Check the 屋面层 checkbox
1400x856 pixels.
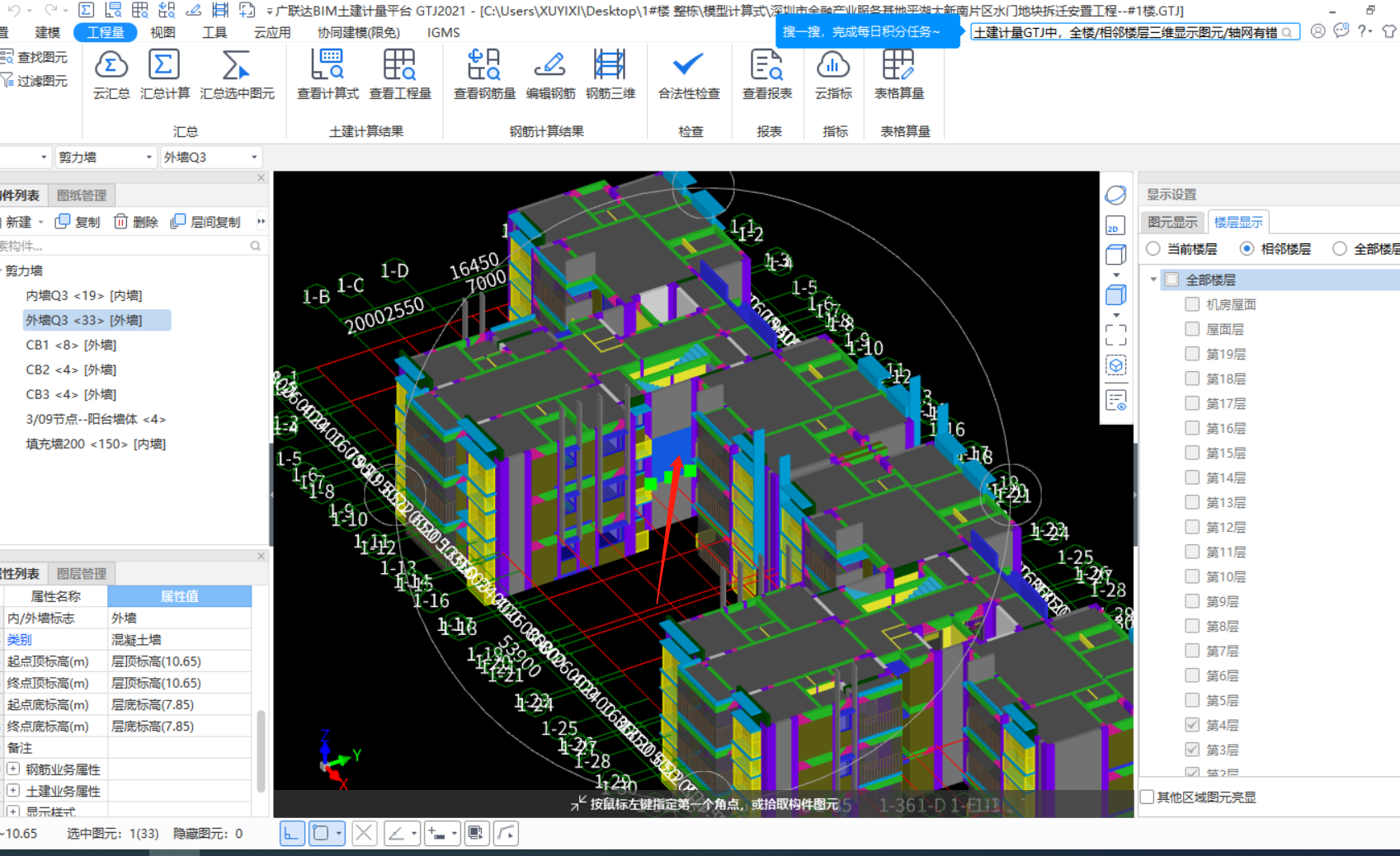(x=1192, y=329)
